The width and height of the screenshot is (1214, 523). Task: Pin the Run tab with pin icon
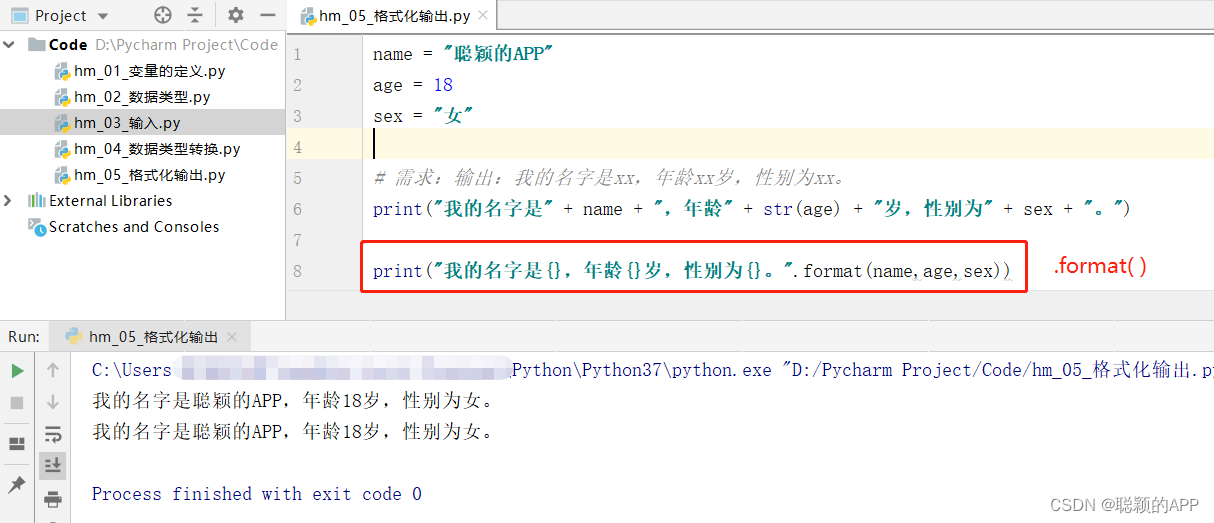pyautogui.click(x=17, y=485)
